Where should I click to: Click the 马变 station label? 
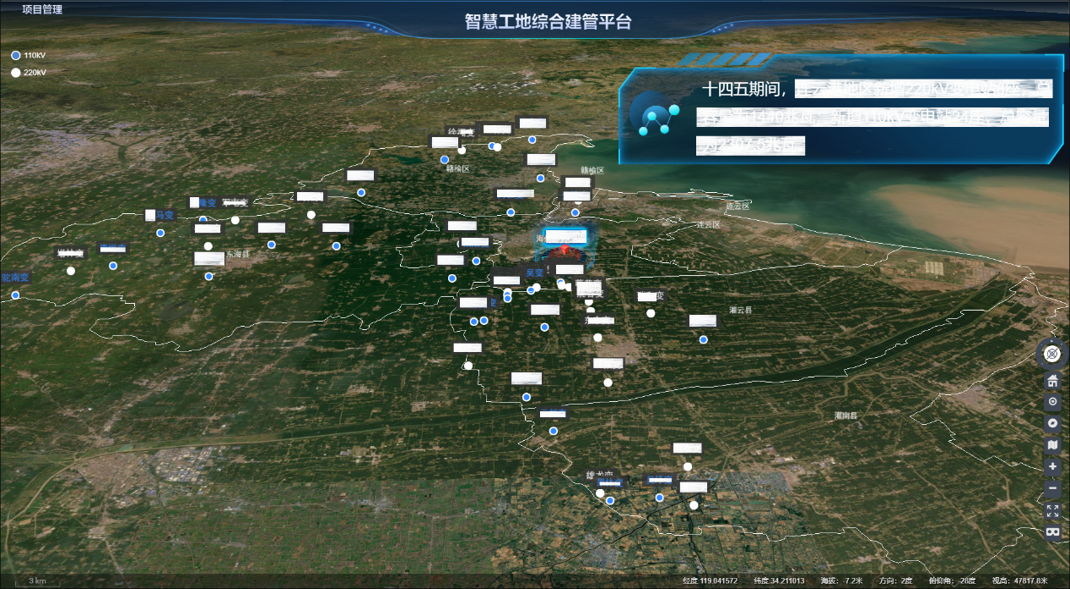point(160,215)
